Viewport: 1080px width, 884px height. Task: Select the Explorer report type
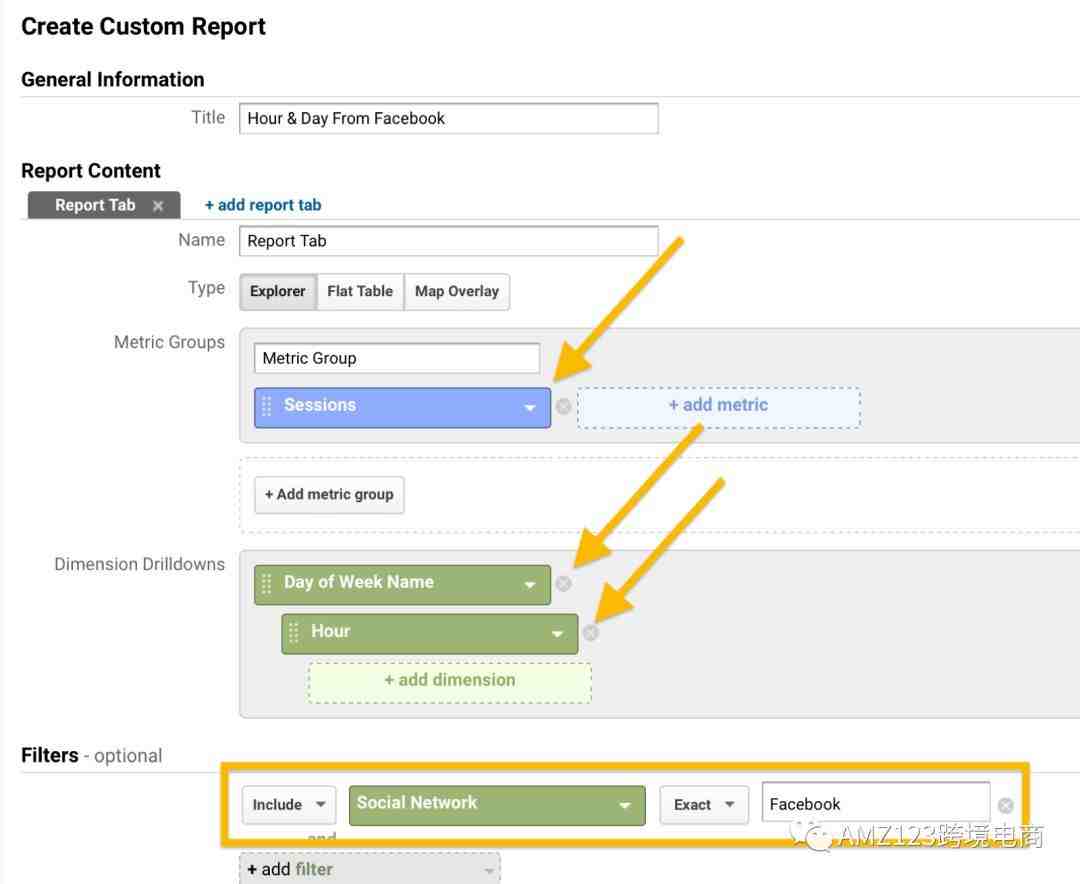coord(278,292)
